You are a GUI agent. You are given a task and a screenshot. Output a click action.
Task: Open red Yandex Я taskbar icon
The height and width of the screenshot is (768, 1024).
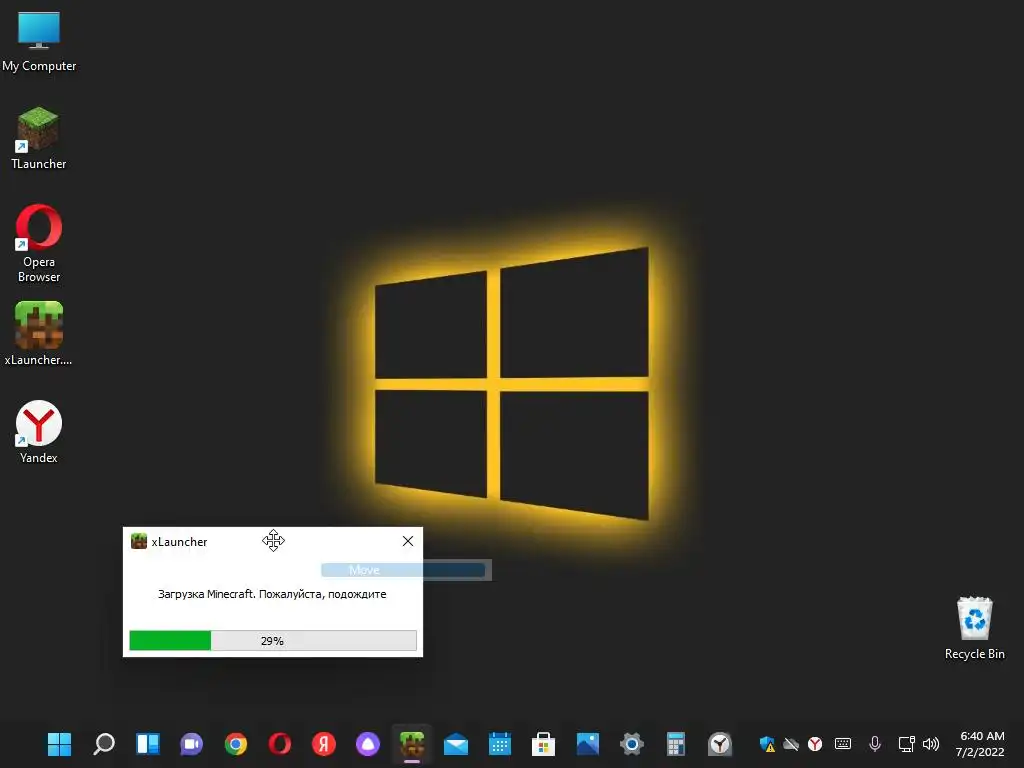coord(324,744)
